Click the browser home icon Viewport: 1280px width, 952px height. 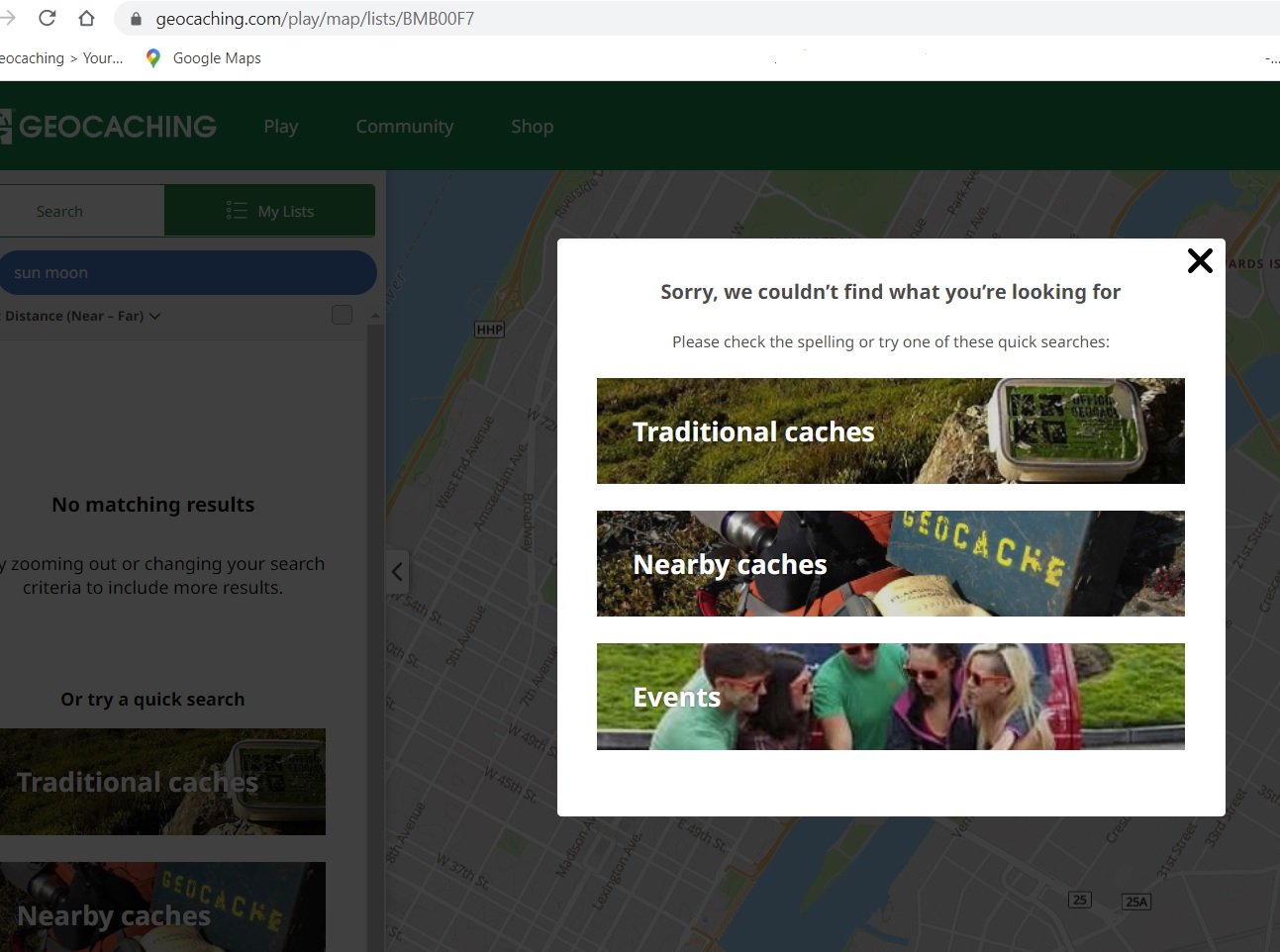click(x=86, y=17)
